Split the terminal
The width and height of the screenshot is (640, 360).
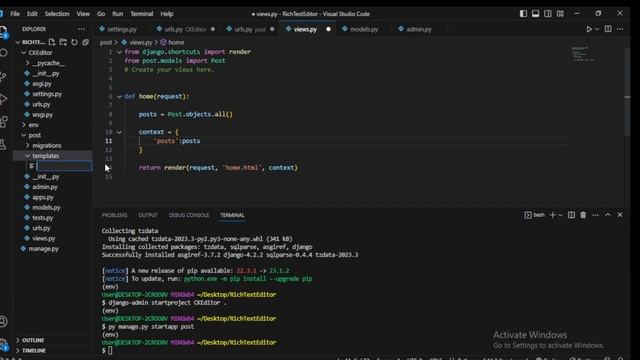[571, 215]
